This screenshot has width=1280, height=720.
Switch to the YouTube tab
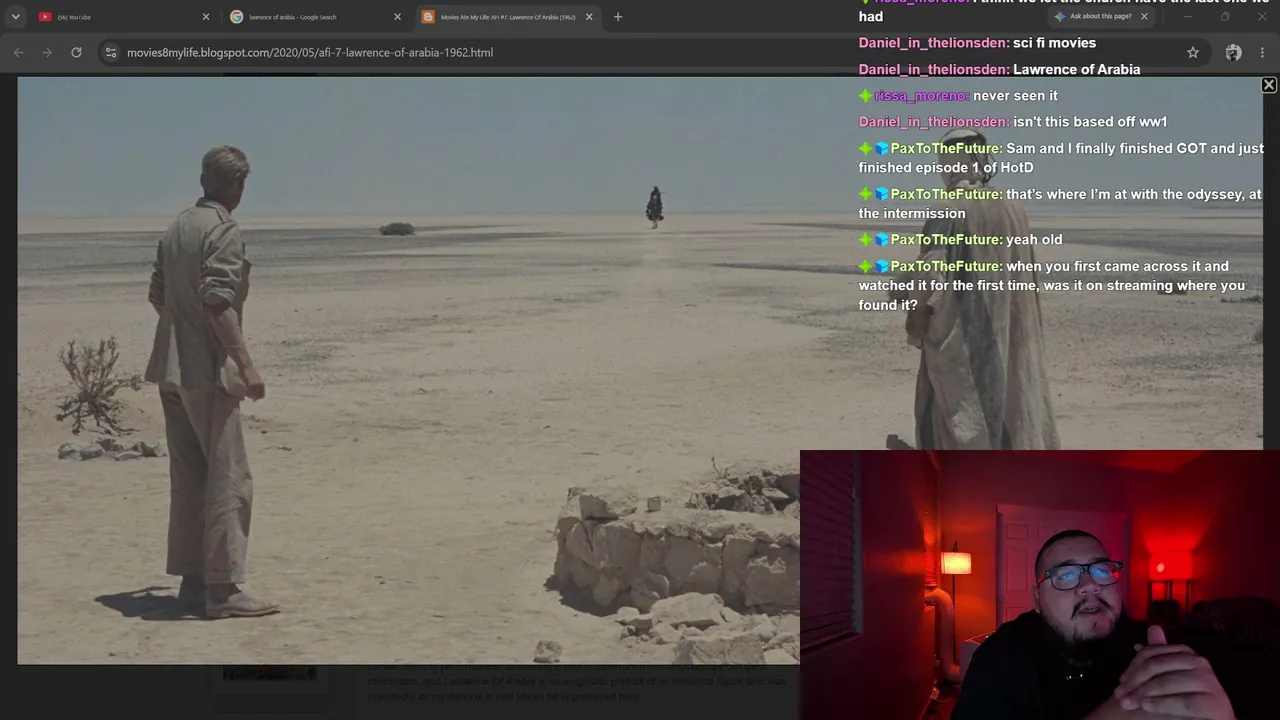[x=122, y=17]
